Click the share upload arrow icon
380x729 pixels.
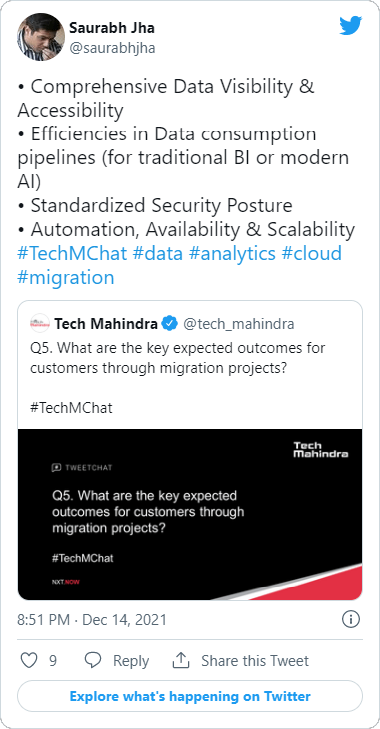pyautogui.click(x=181, y=660)
